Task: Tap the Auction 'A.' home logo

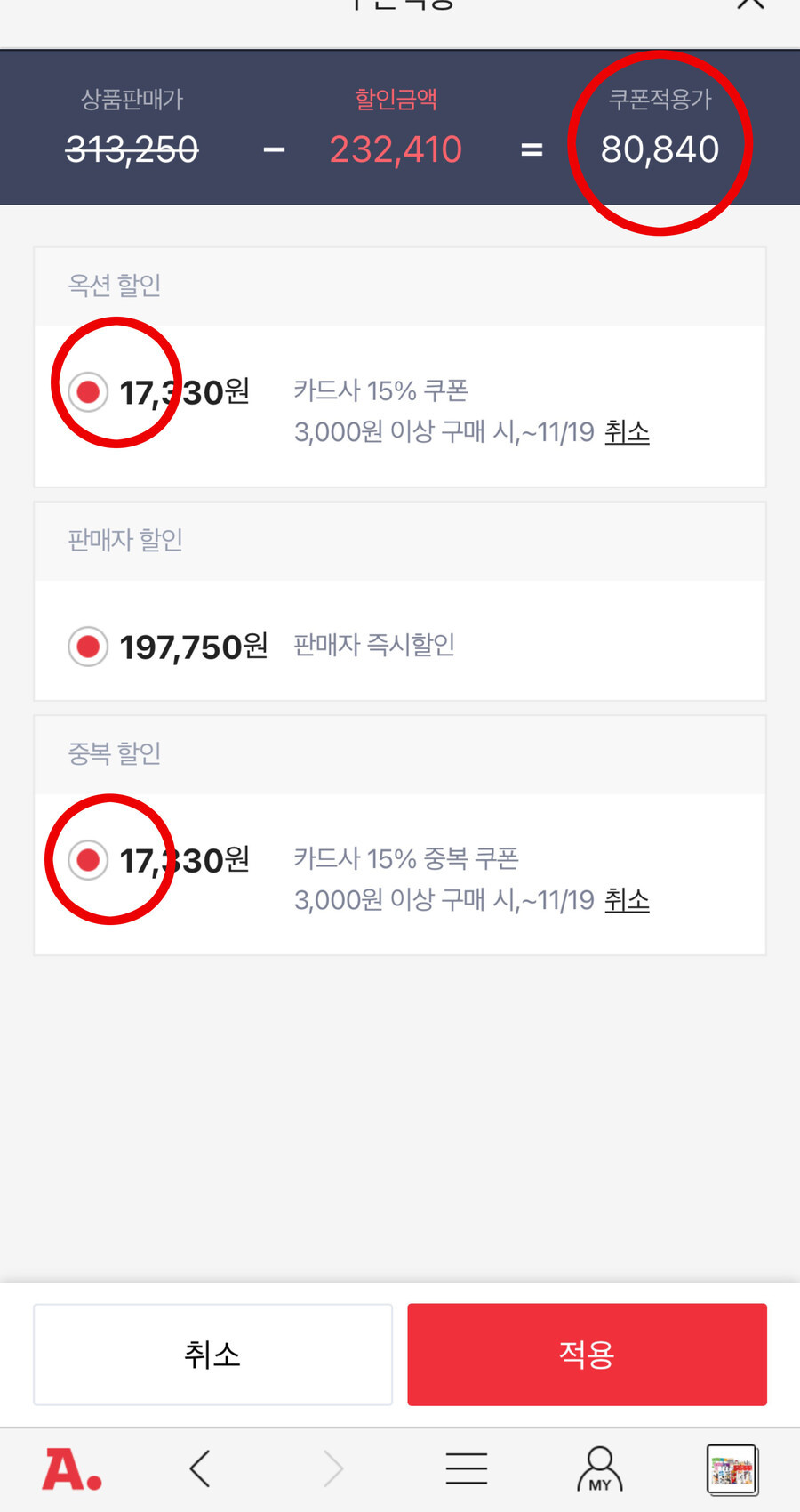Action: point(72,1469)
